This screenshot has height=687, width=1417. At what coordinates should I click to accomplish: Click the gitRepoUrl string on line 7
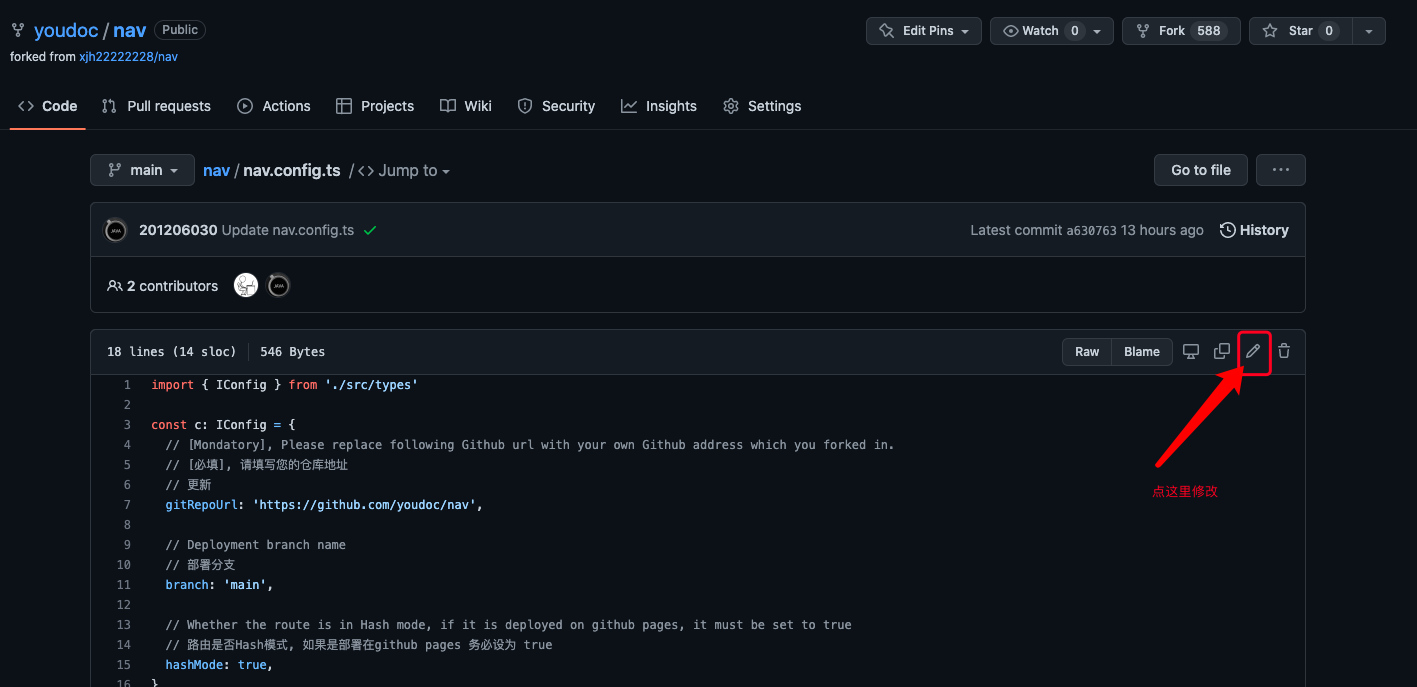(365, 505)
